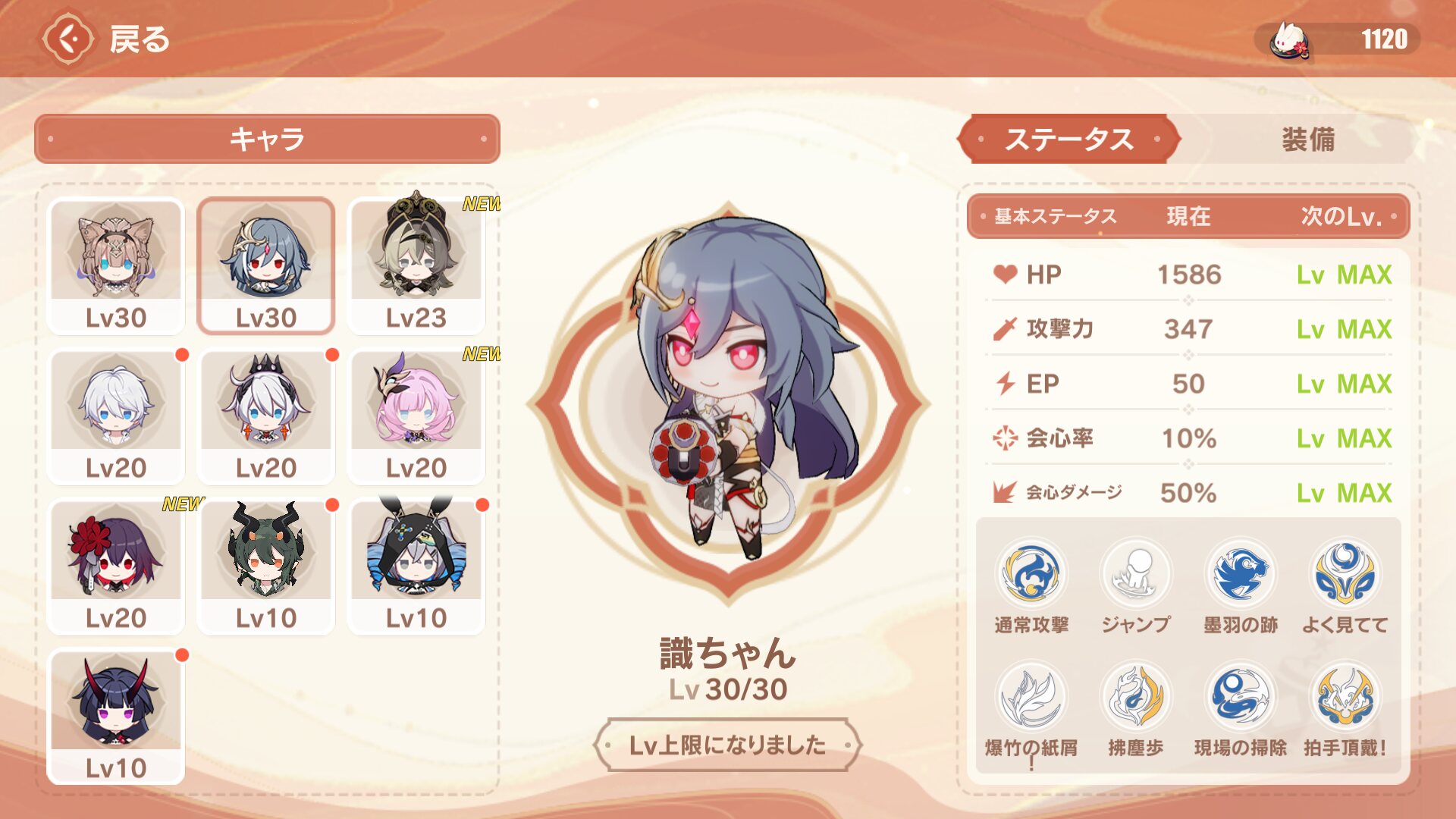
Task: Click the back arrow icon beside 戻る
Action: pos(68,38)
